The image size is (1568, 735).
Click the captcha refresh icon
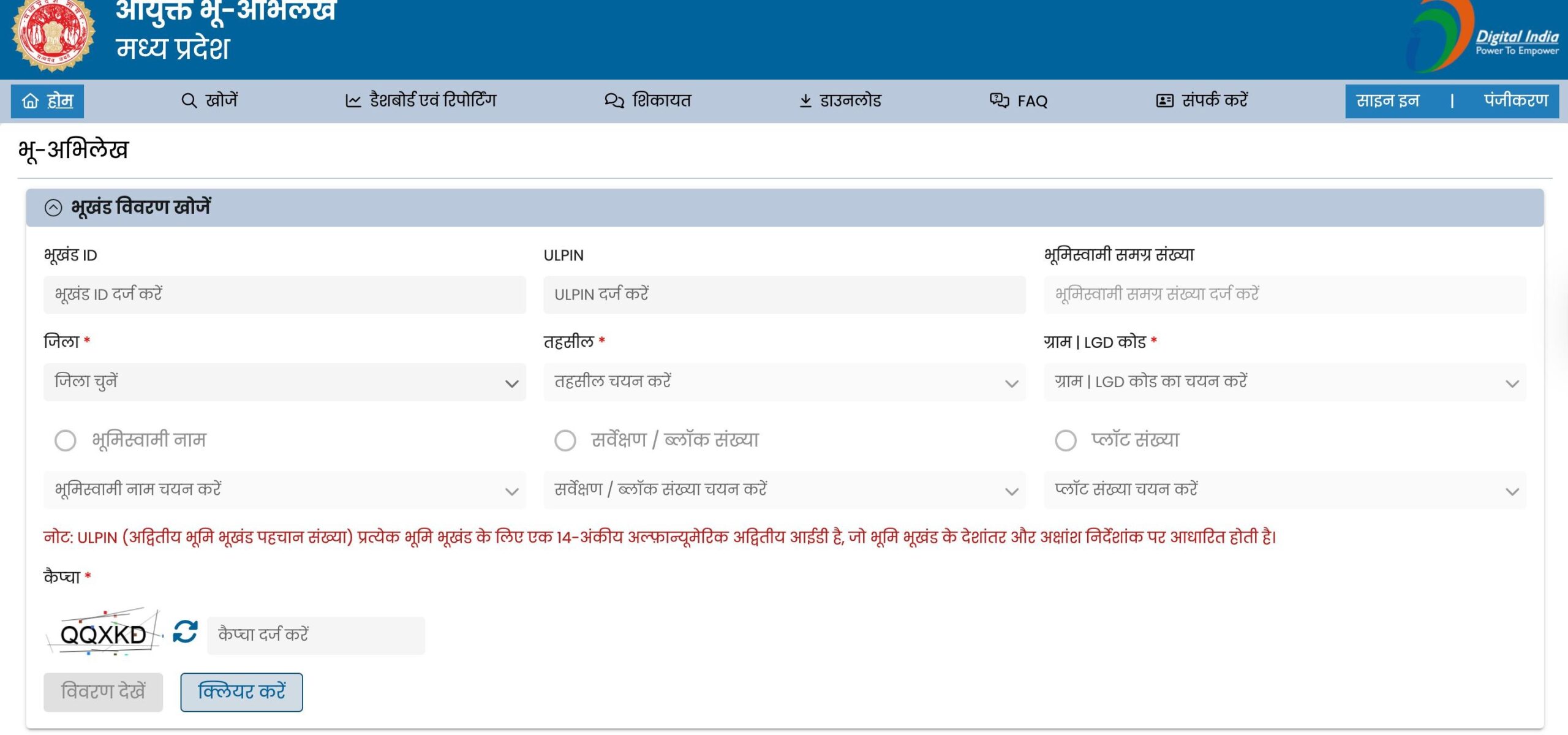point(185,631)
